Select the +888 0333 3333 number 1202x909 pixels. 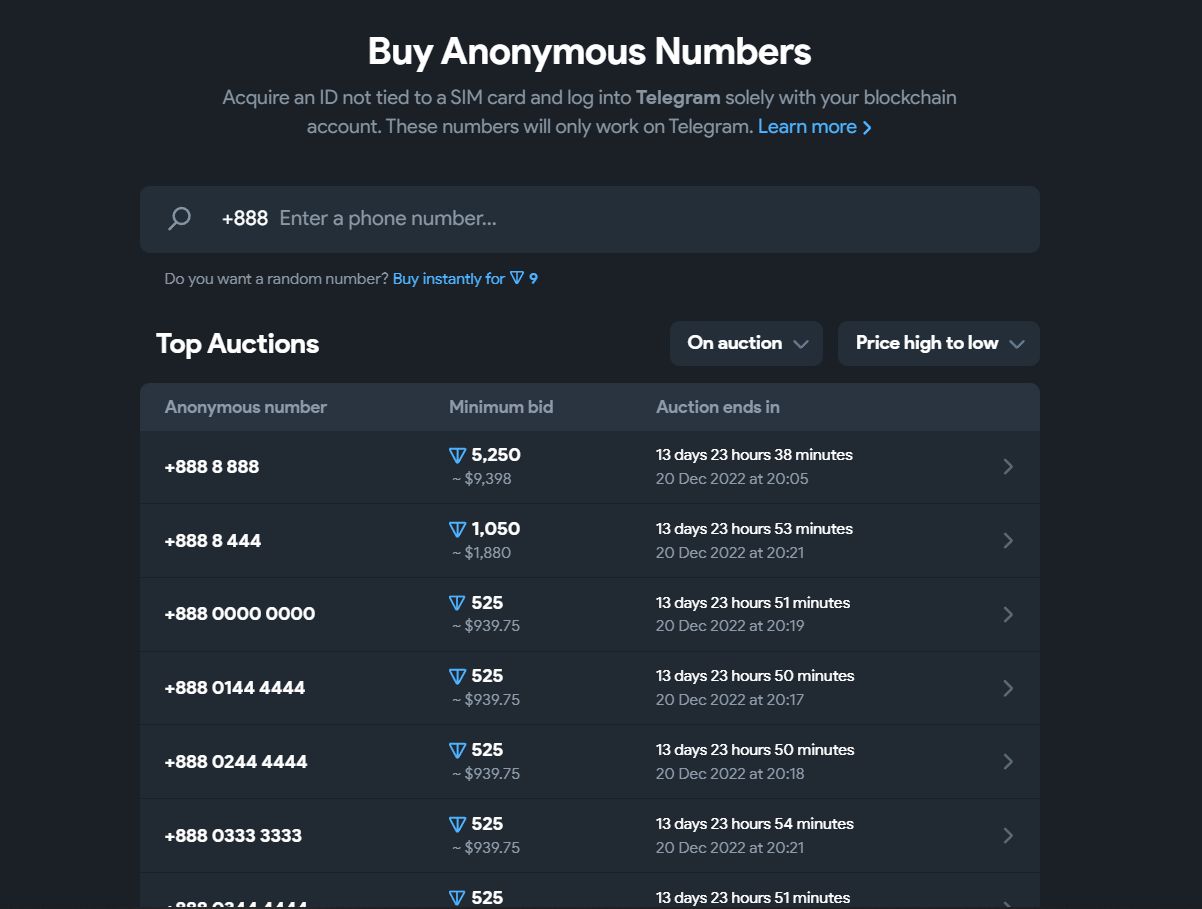[x=233, y=835]
